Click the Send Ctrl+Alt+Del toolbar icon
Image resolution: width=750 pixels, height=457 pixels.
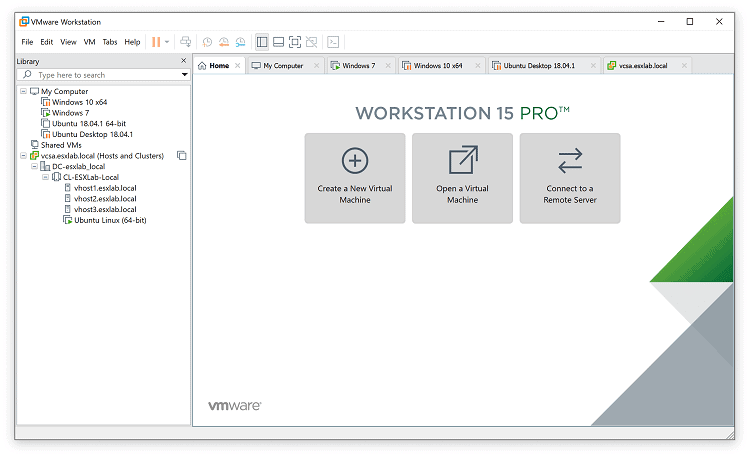pyautogui.click(x=186, y=42)
